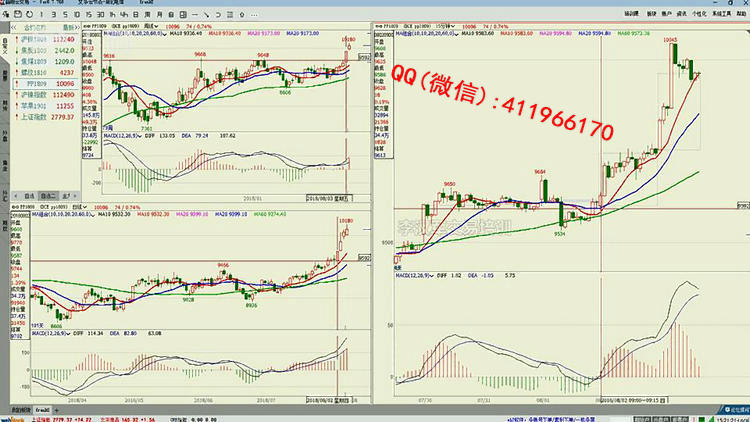The width and height of the screenshot is (750, 422).
Task: Open the 系统工具 menu
Action: click(x=721, y=14)
